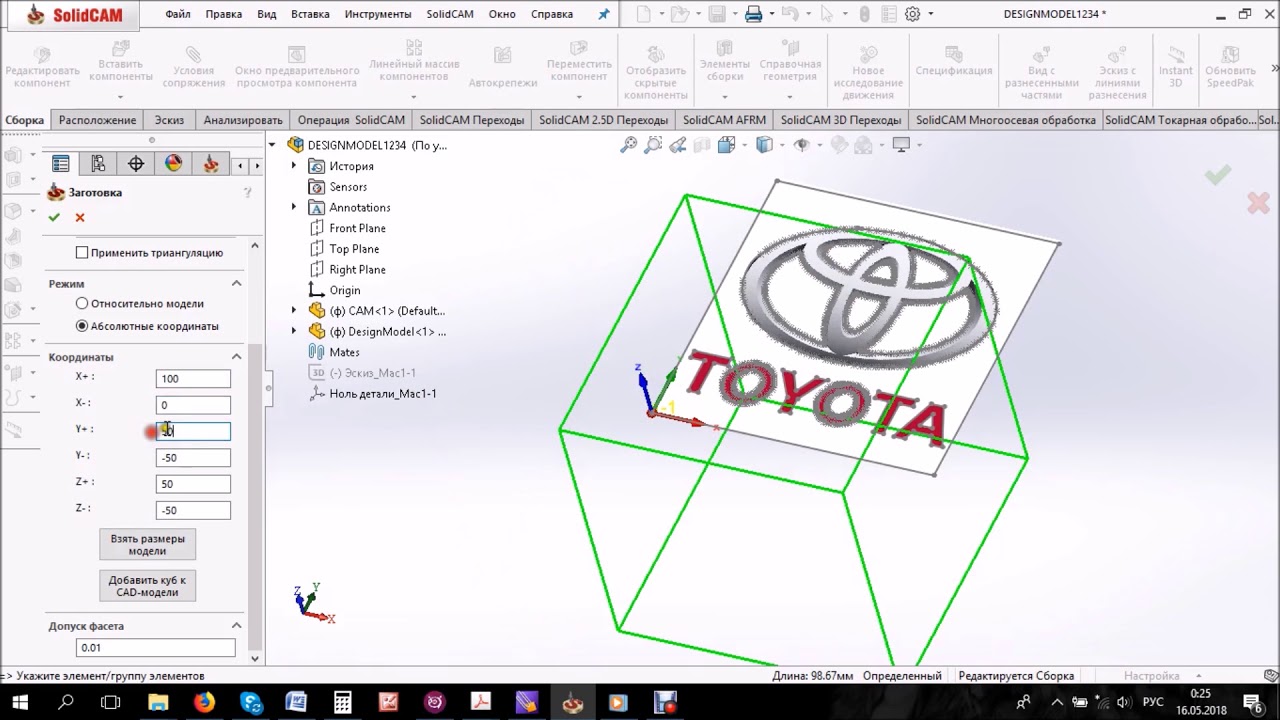
Task: Collapse the Допуск фасета section
Action: pos(236,626)
